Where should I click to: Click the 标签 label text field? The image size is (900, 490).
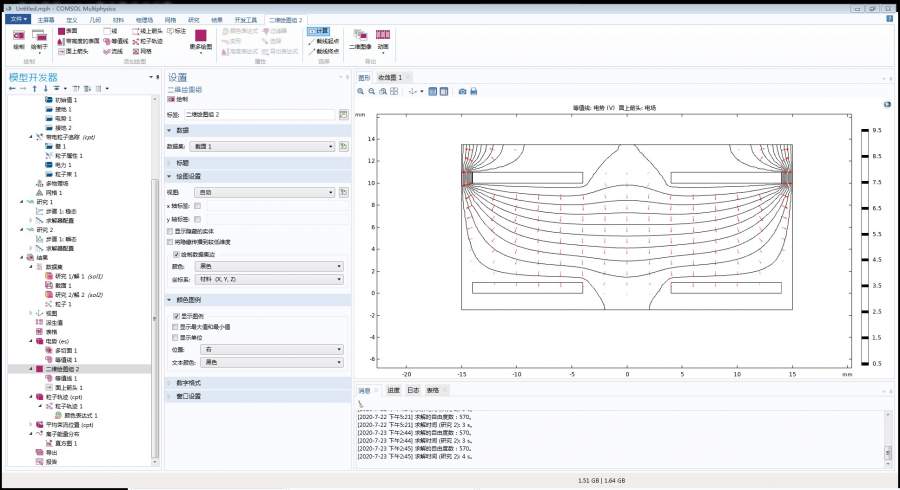pyautogui.click(x=260, y=115)
